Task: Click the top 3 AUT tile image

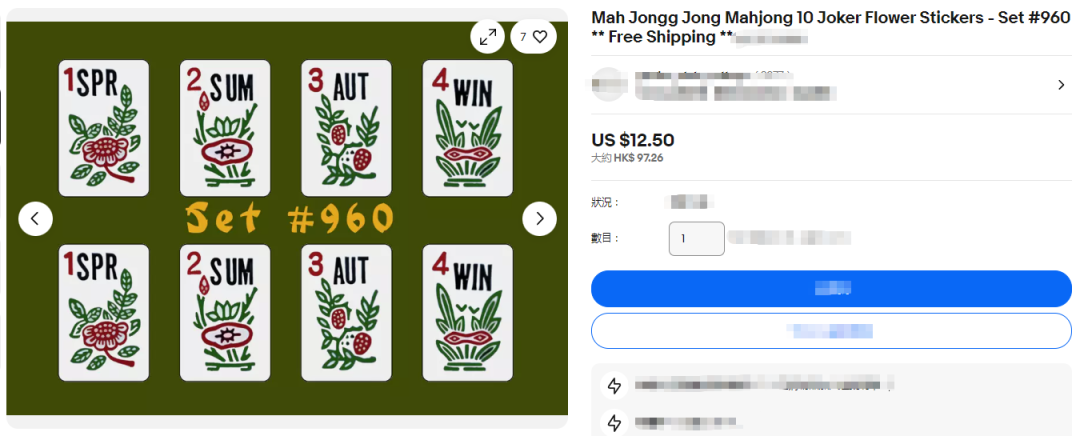Action: (346, 128)
